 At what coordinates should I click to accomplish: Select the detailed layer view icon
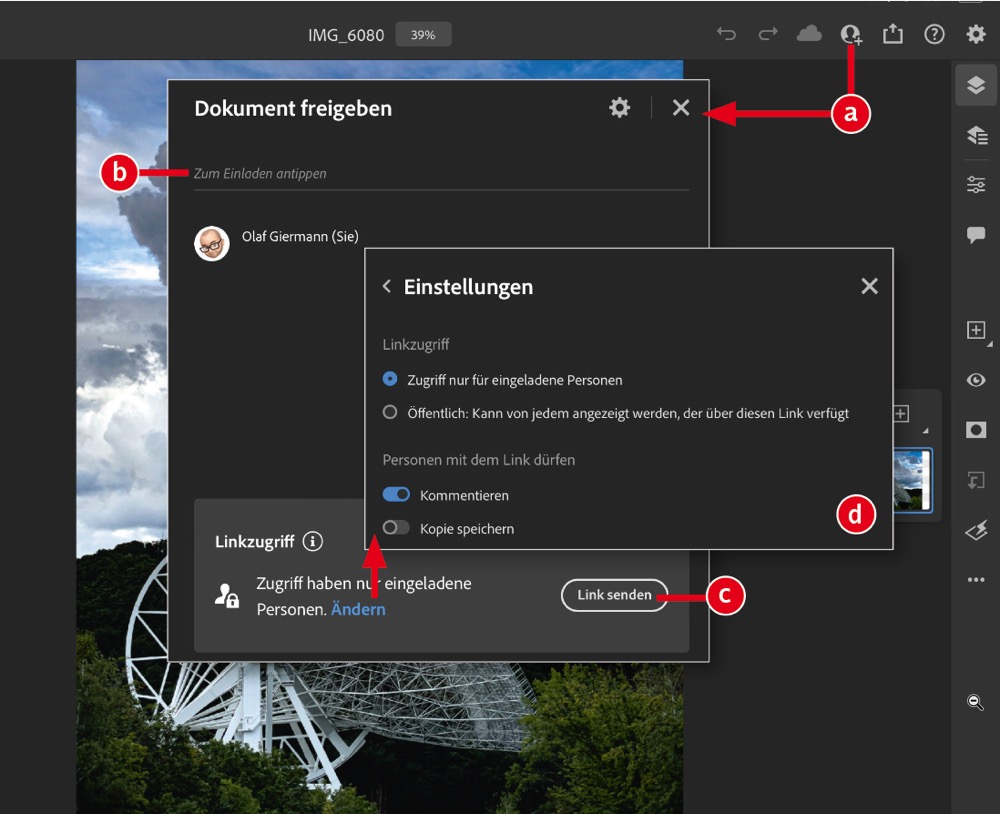[976, 135]
